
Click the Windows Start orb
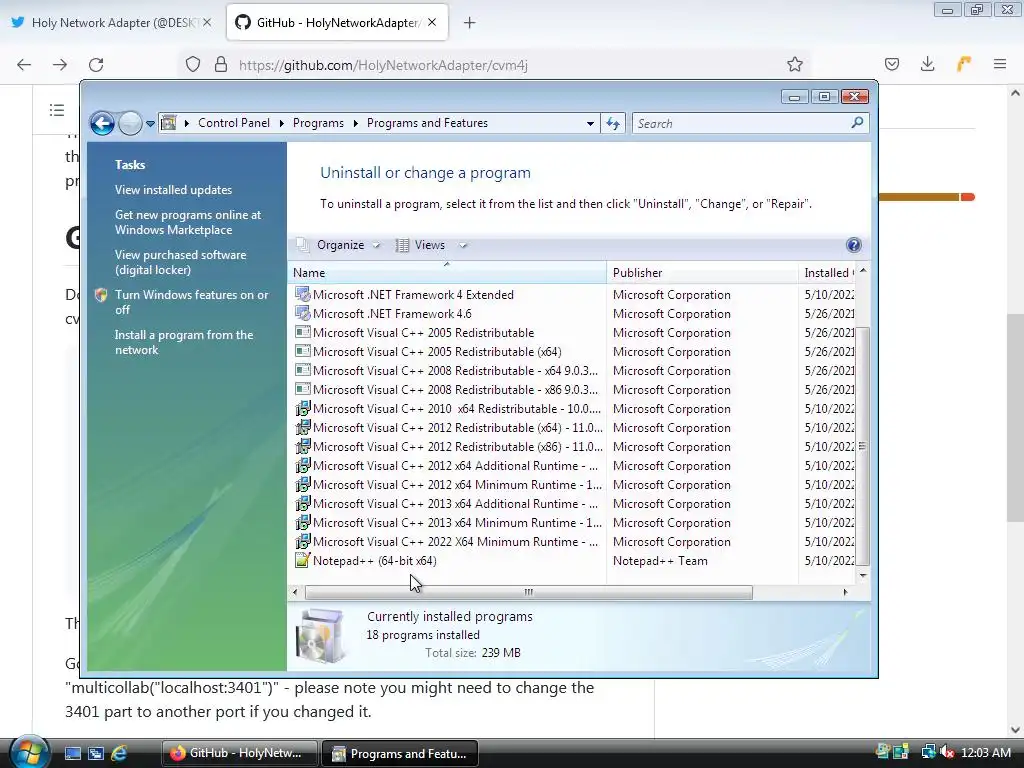(x=27, y=752)
